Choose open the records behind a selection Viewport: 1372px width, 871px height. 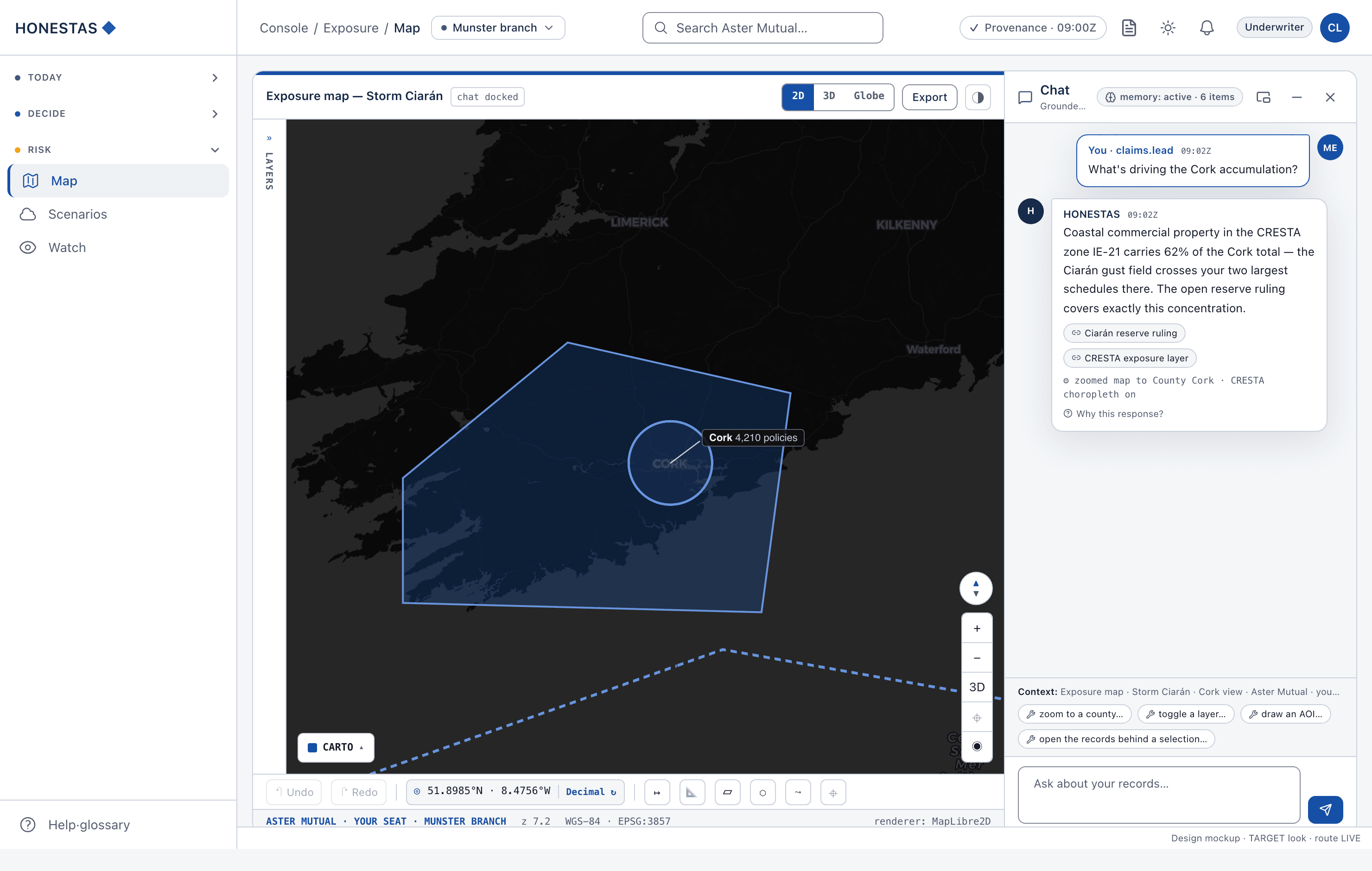[1116, 739]
